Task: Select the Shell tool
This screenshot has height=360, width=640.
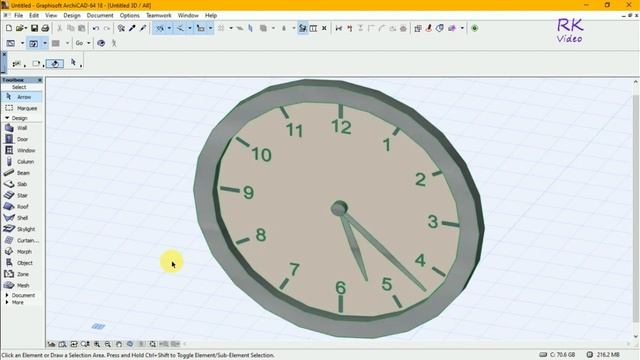Action: 22,218
